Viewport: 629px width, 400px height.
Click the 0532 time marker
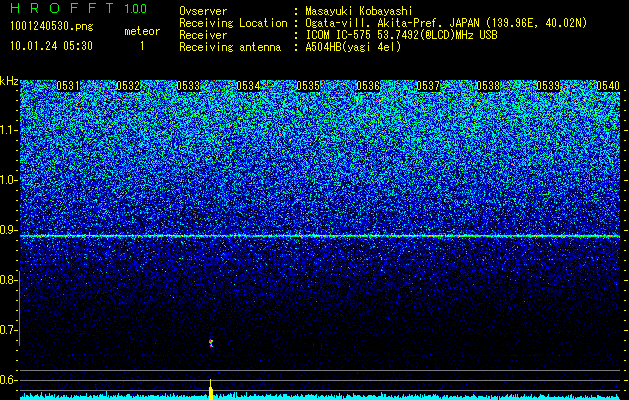tap(128, 86)
